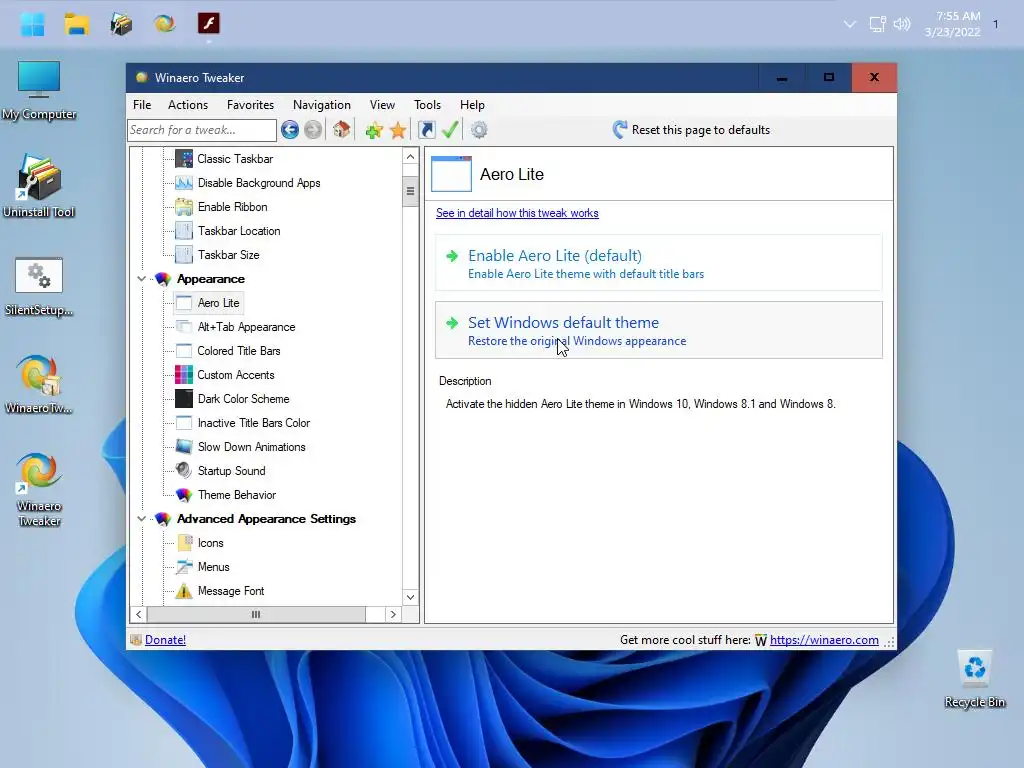The height and width of the screenshot is (768, 1024).
Task: Click tree scroll down arrow
Action: point(410,597)
